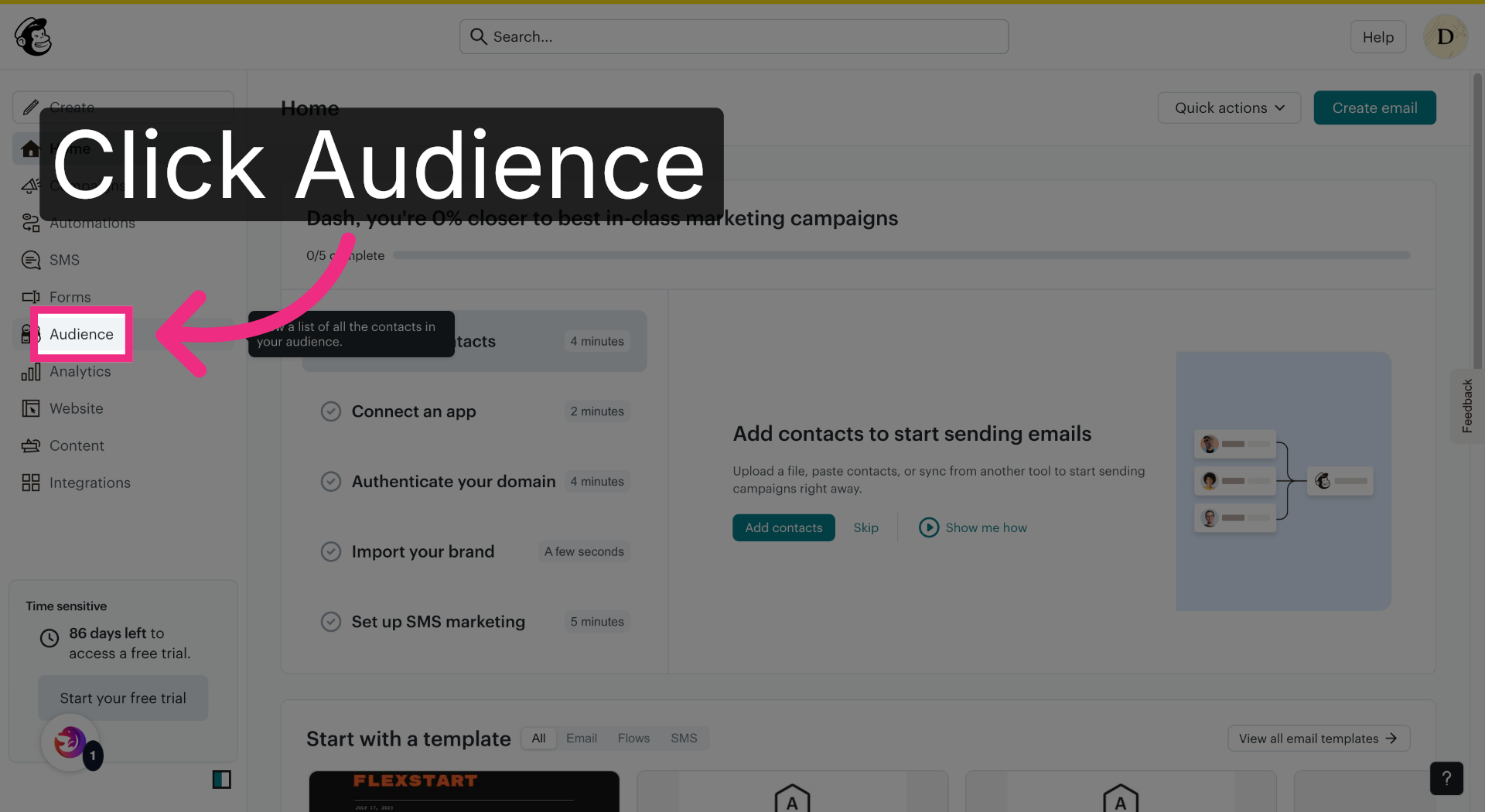This screenshot has height=812, width=1485.
Task: Click the clock icon in Time sensitive
Action: point(49,638)
